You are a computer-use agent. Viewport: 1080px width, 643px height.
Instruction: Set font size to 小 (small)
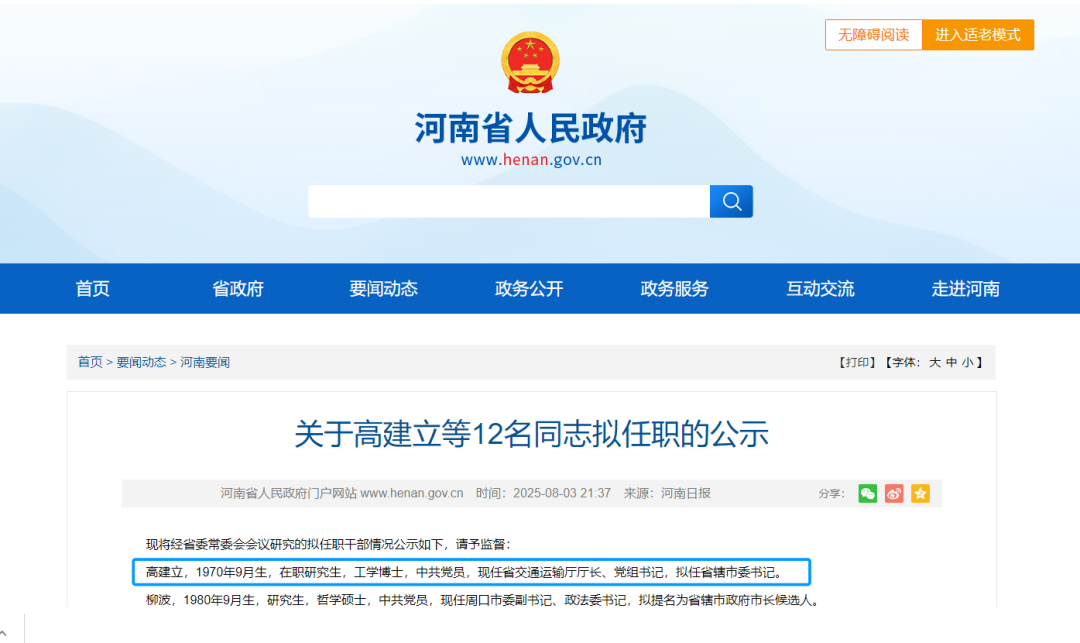coord(967,362)
